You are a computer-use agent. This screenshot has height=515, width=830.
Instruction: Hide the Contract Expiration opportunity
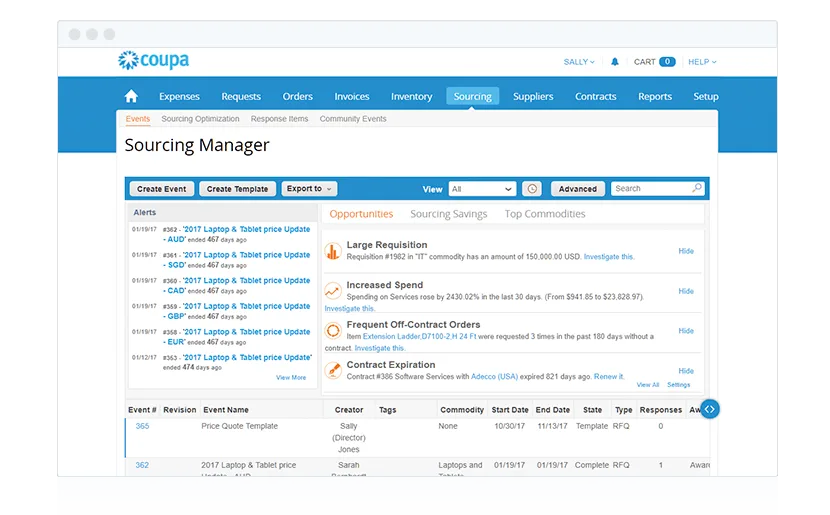click(686, 371)
